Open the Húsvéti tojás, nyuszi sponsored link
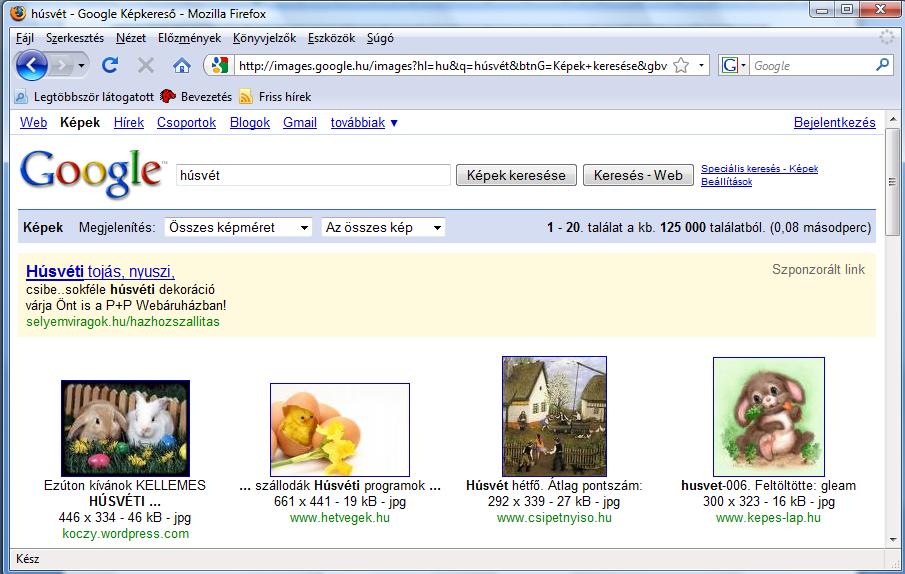 (x=100, y=271)
